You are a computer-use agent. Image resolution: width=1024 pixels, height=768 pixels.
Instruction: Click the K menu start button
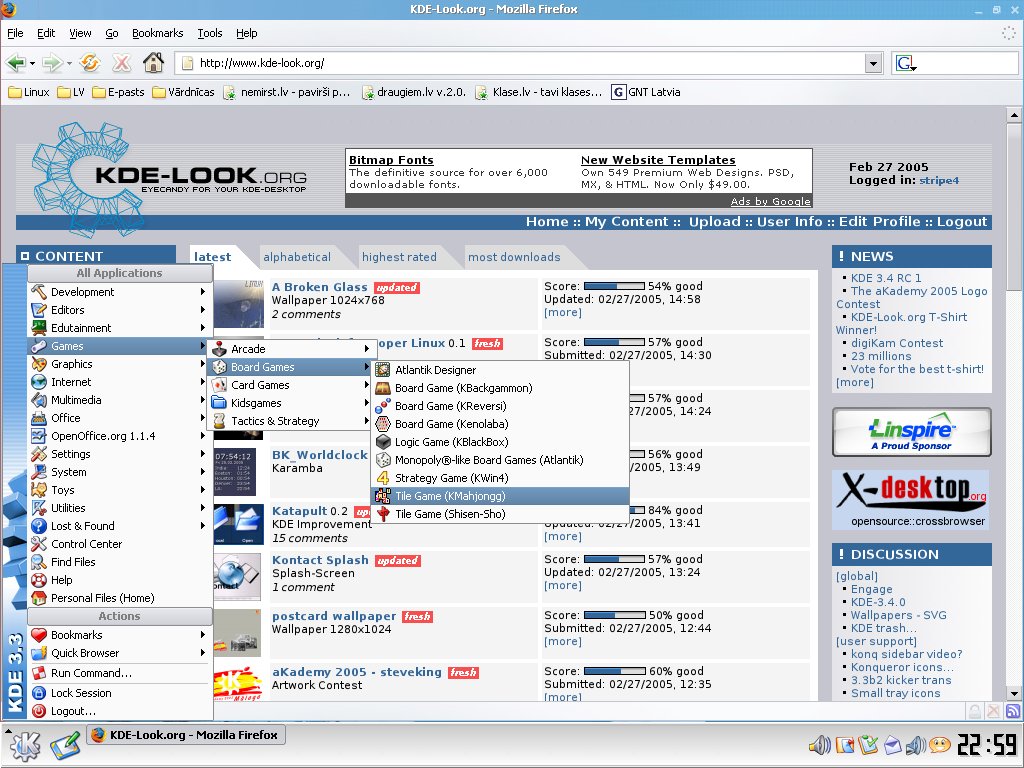tap(25, 745)
